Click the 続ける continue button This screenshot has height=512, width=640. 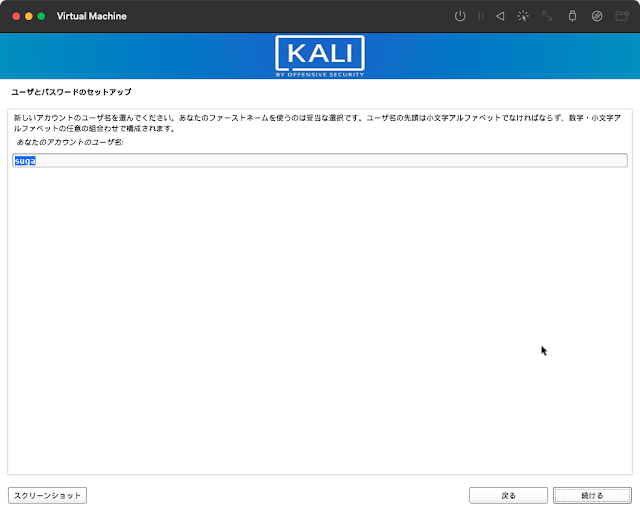pyautogui.click(x=592, y=495)
